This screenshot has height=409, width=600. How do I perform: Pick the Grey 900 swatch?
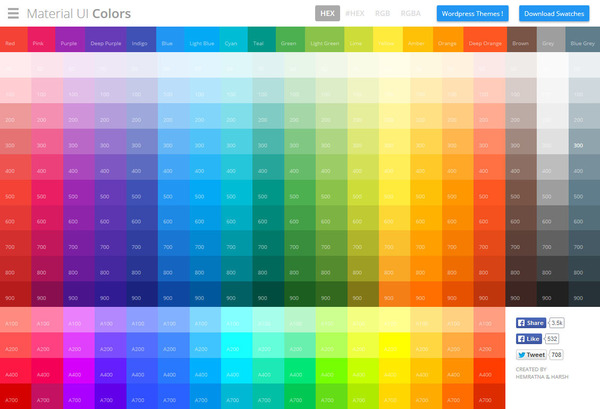[553, 294]
